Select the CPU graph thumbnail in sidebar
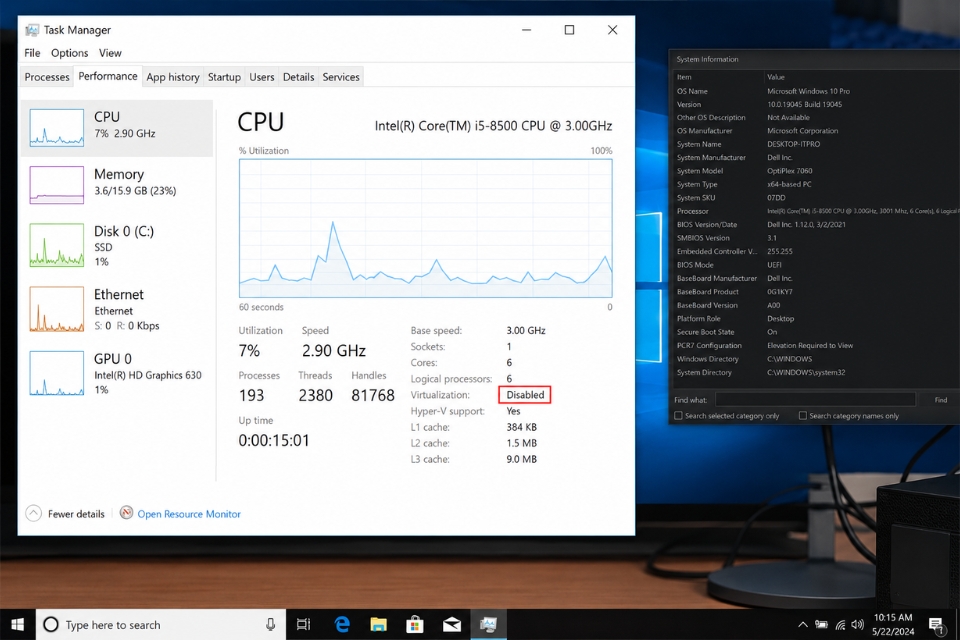 pos(56,127)
